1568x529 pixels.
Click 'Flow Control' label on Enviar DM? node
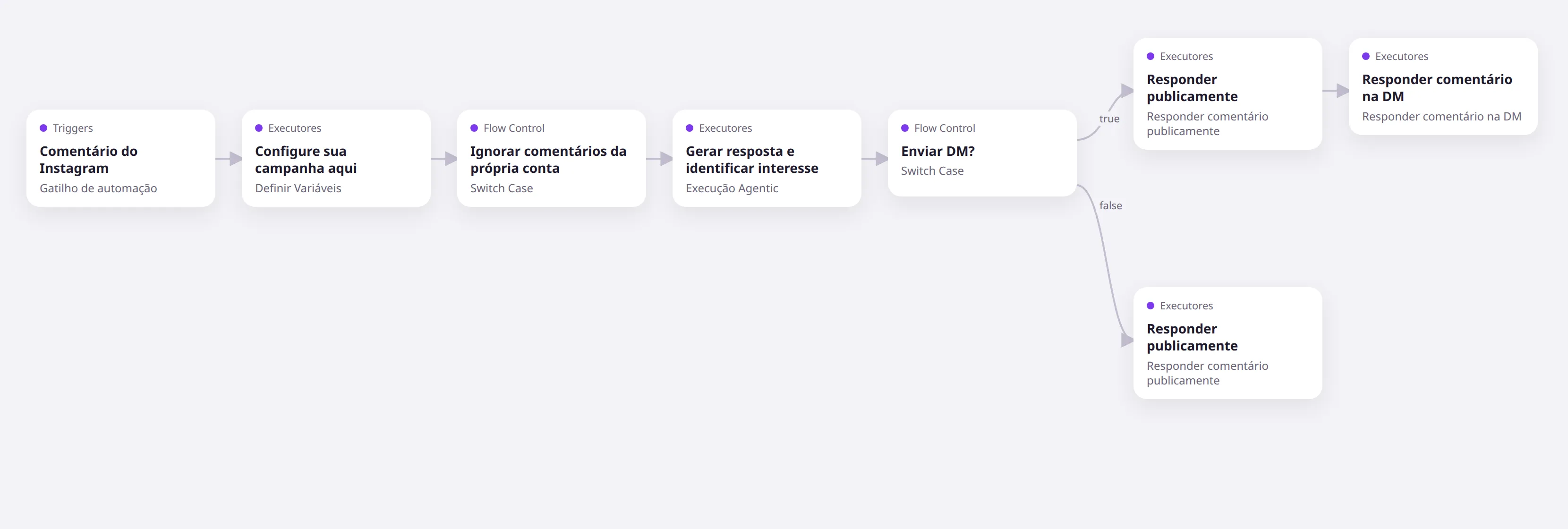(945, 128)
